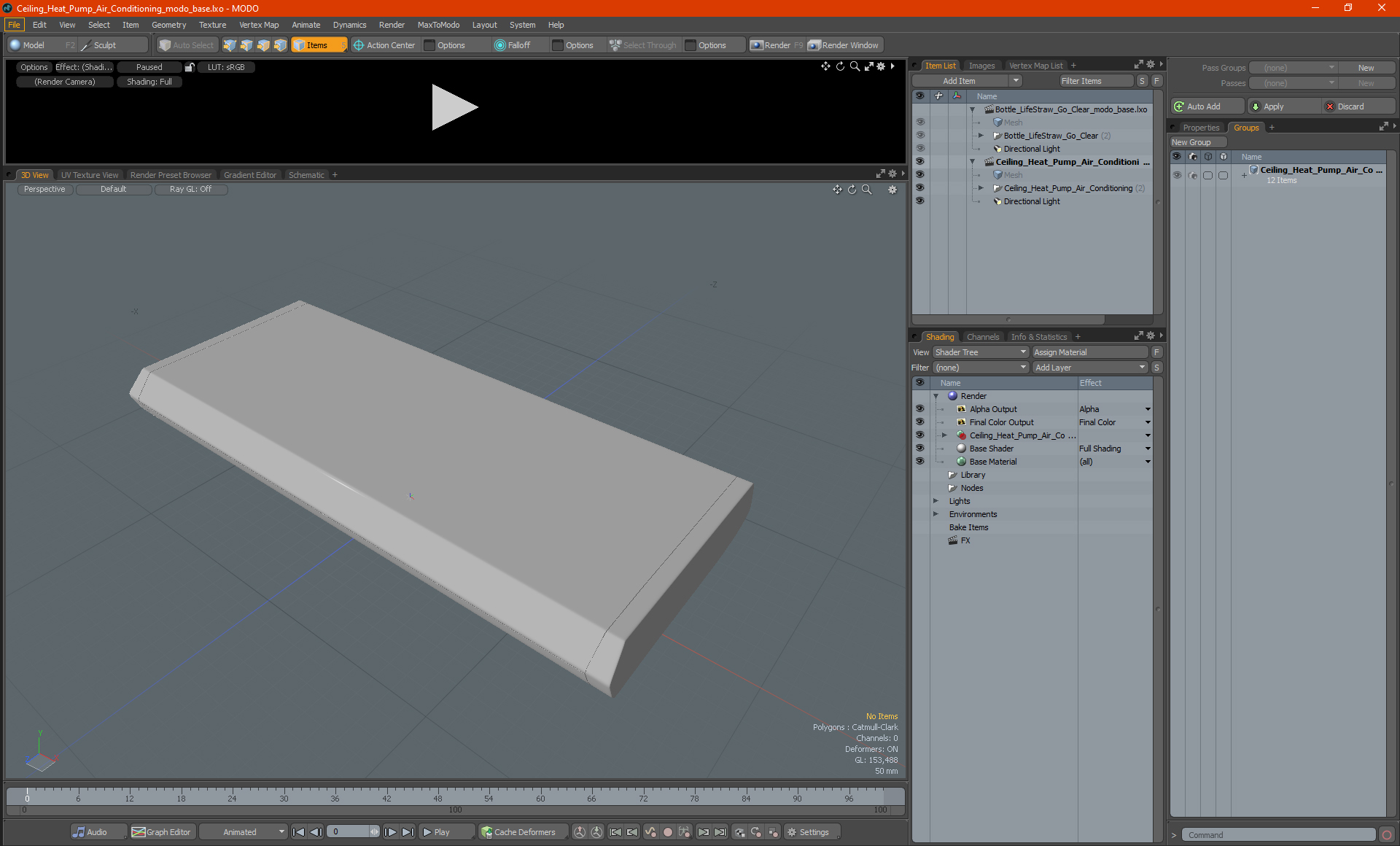
Task: Open the Shader Tree view dropdown
Action: pos(980,352)
